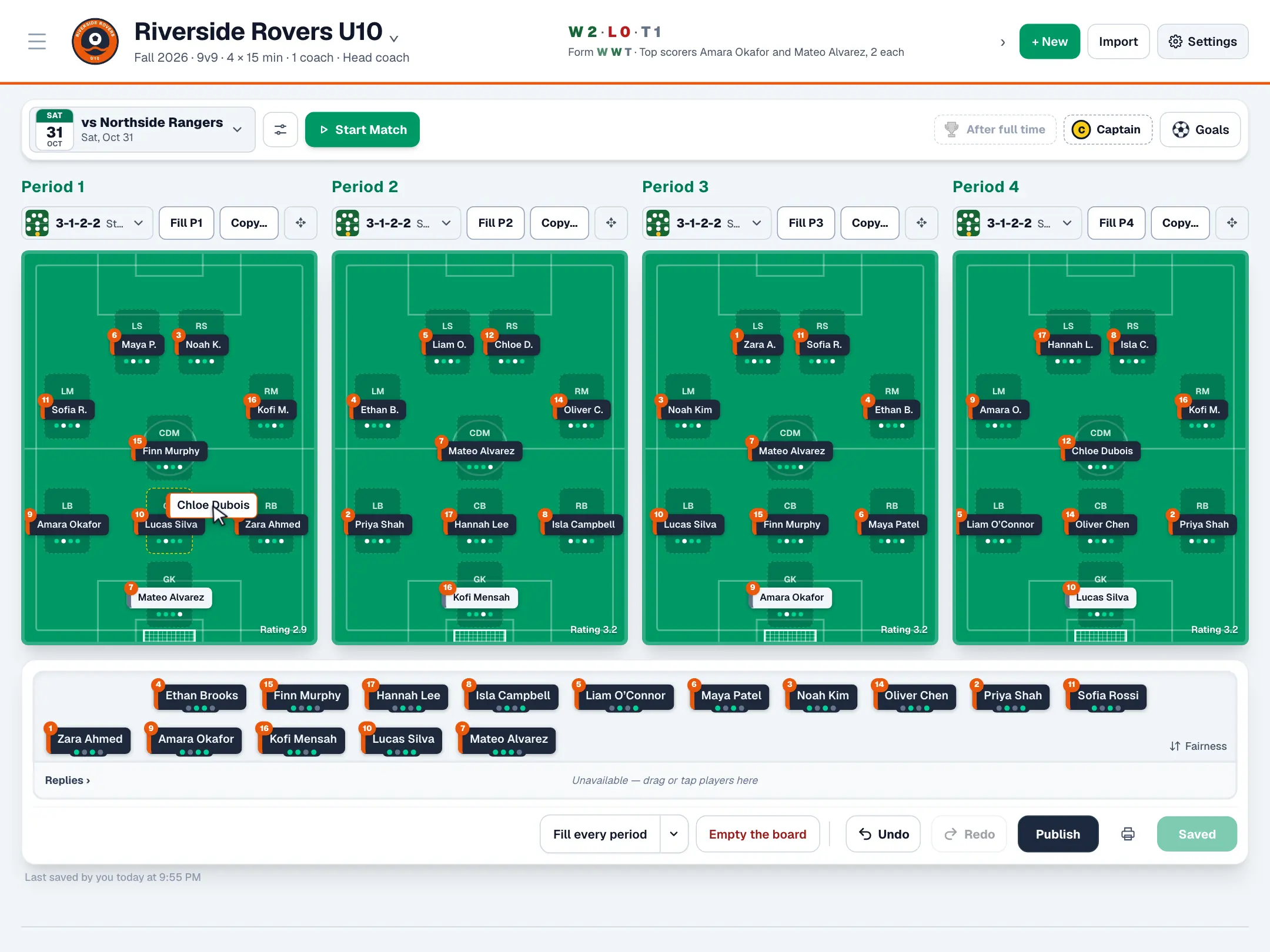This screenshot has height=952, width=1270.
Task: Select Ethan Brooks bench chip
Action: click(x=200, y=696)
